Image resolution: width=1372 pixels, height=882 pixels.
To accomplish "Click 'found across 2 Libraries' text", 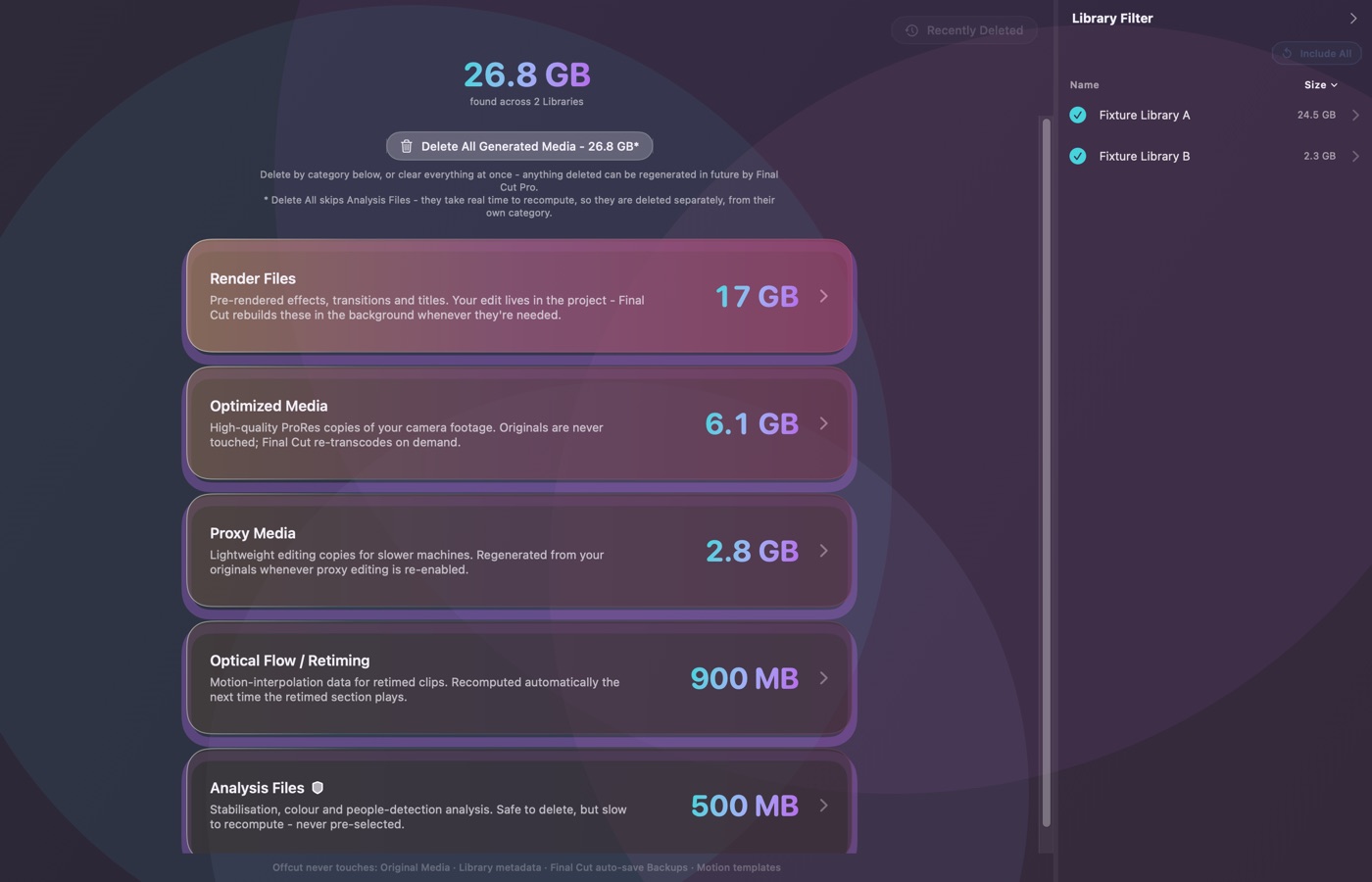I will point(526,102).
